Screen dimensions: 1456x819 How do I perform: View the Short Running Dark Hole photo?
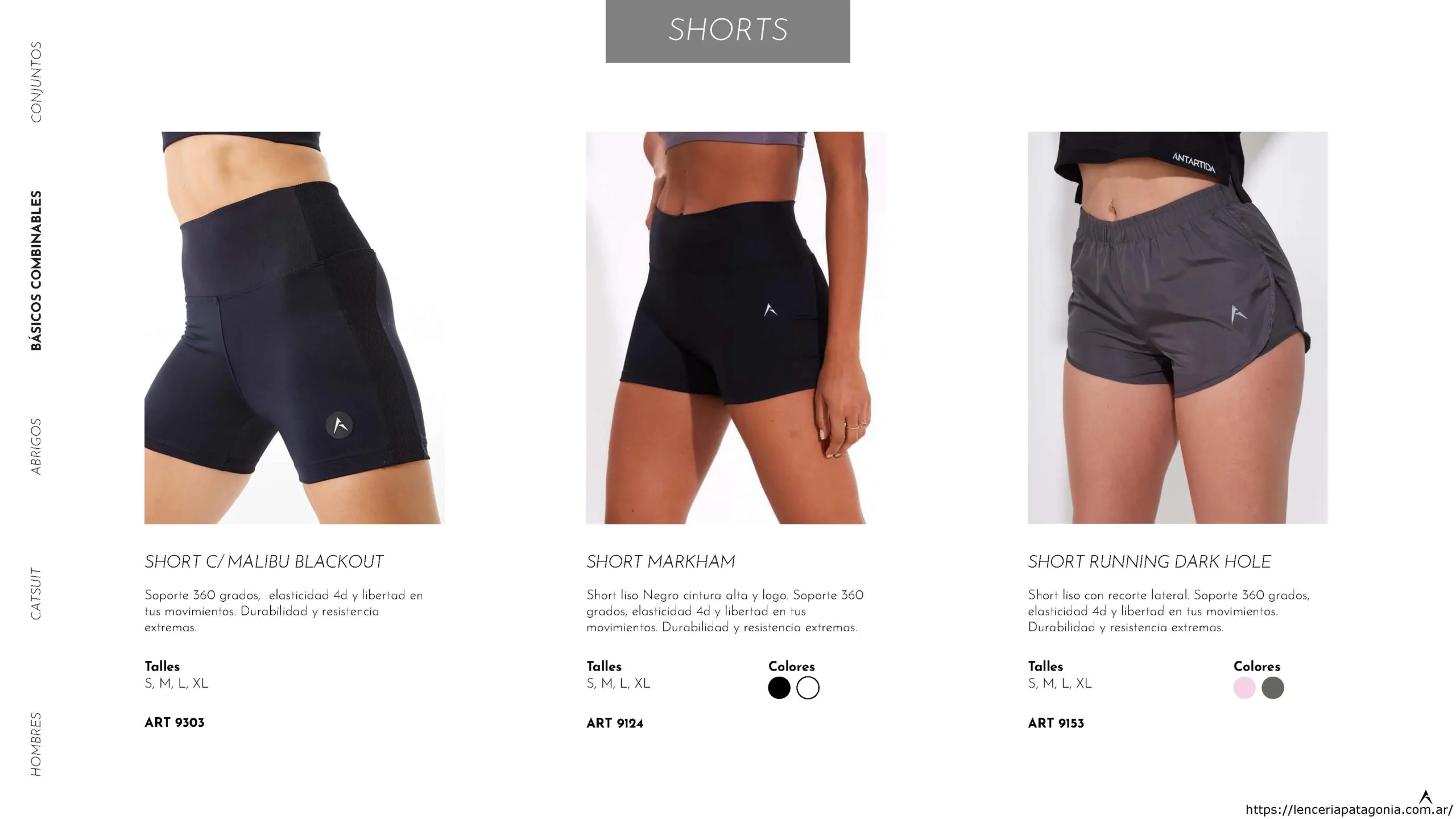[1178, 328]
